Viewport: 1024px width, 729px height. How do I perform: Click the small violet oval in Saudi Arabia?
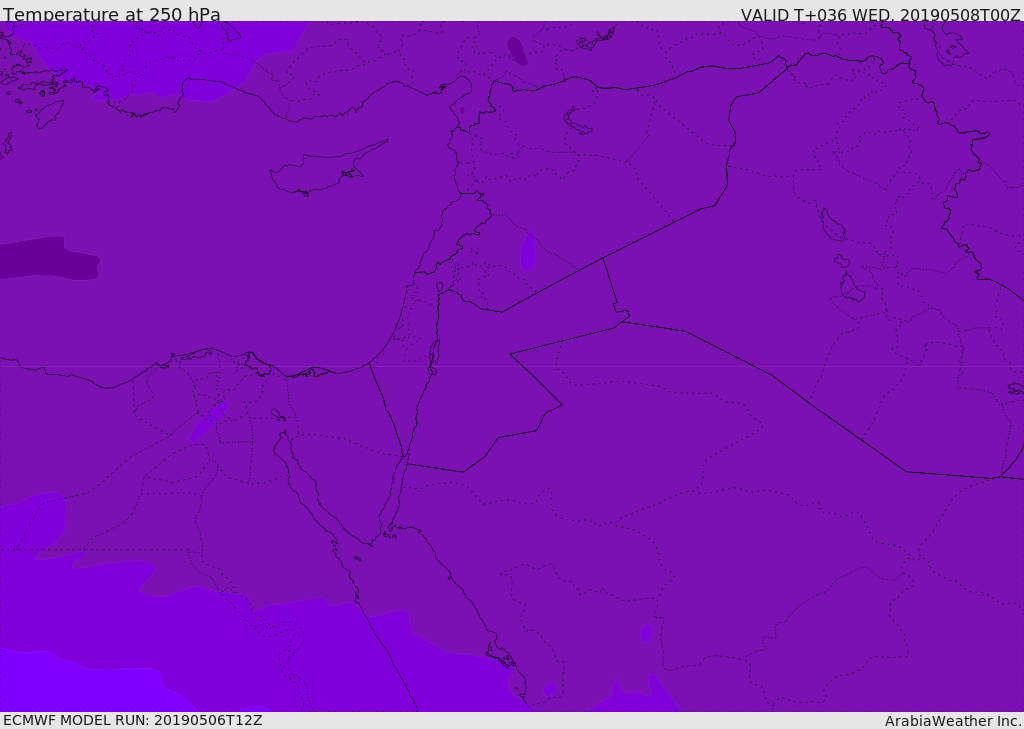pos(646,633)
